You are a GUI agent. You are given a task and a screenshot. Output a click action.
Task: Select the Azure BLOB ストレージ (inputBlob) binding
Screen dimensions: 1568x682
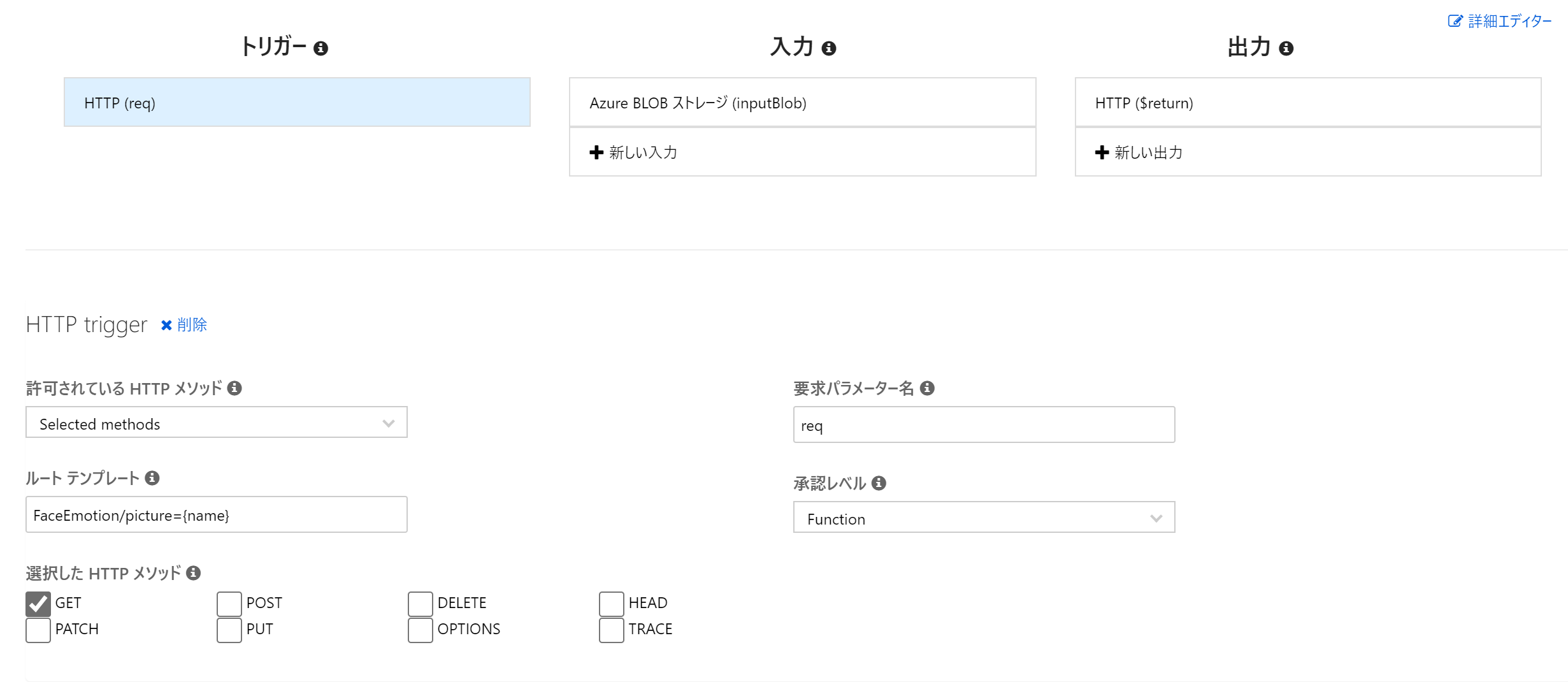point(802,103)
